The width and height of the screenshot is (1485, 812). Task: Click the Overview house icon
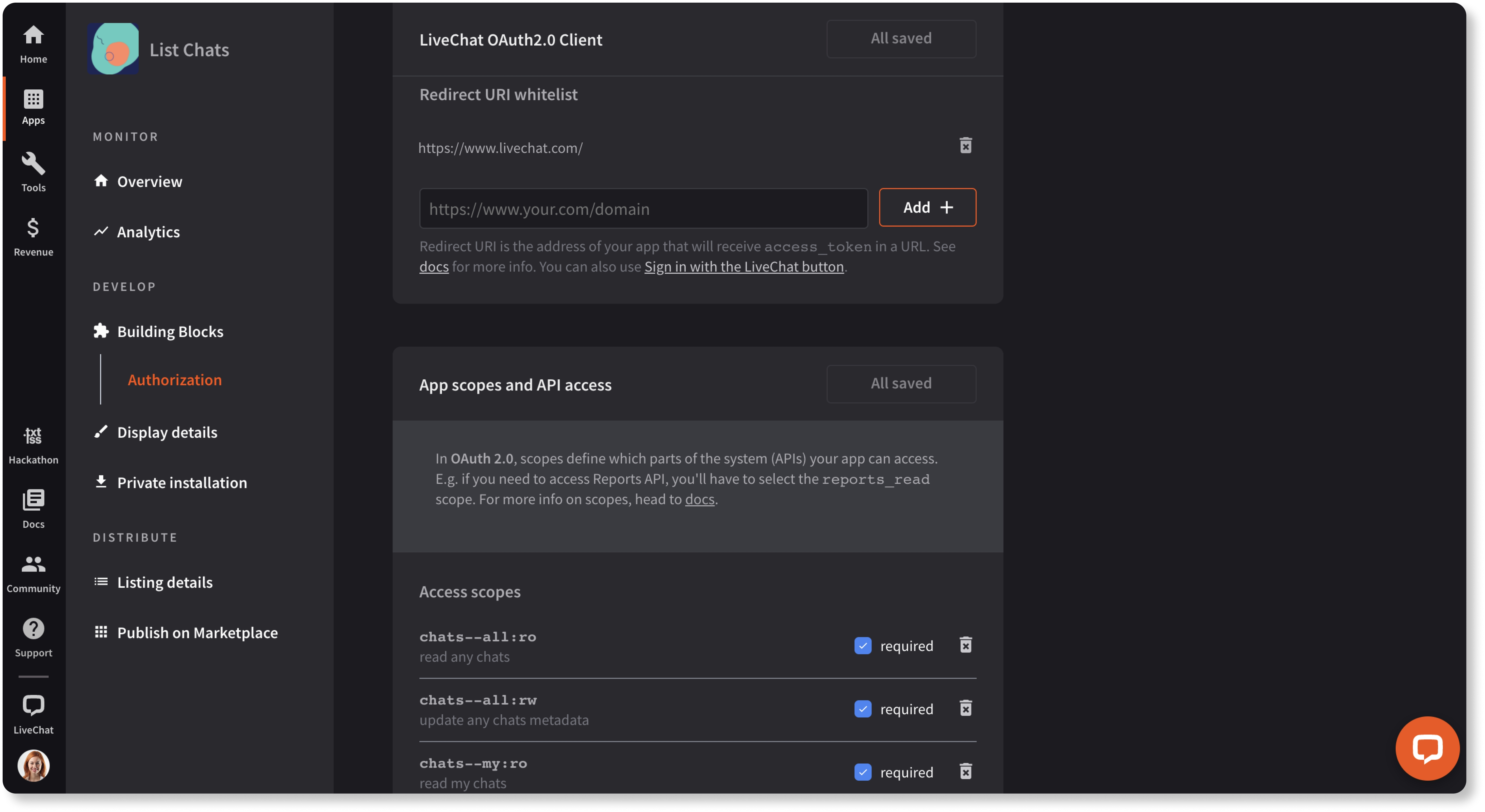[x=101, y=181]
